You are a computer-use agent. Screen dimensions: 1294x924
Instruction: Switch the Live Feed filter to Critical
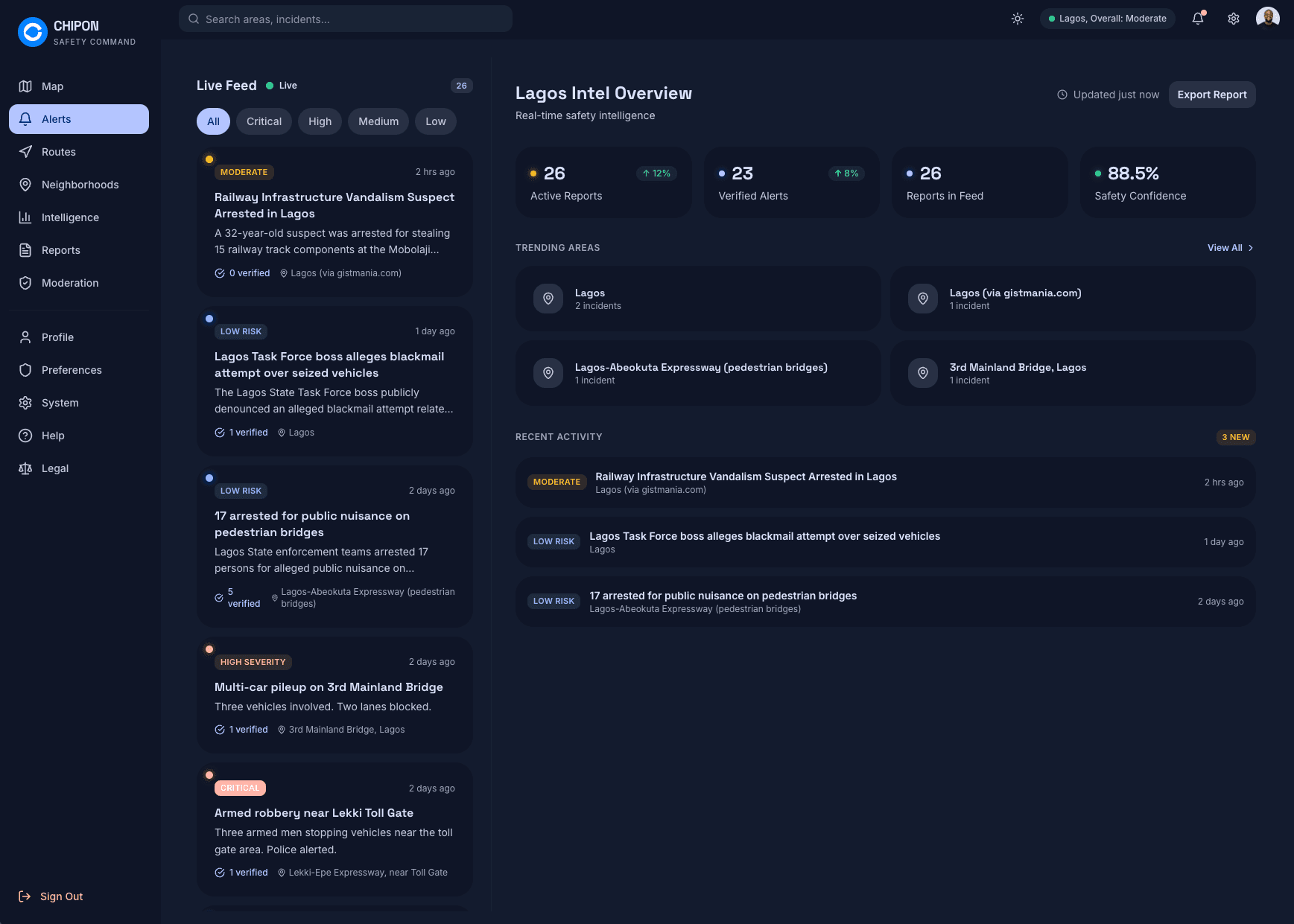pos(264,121)
